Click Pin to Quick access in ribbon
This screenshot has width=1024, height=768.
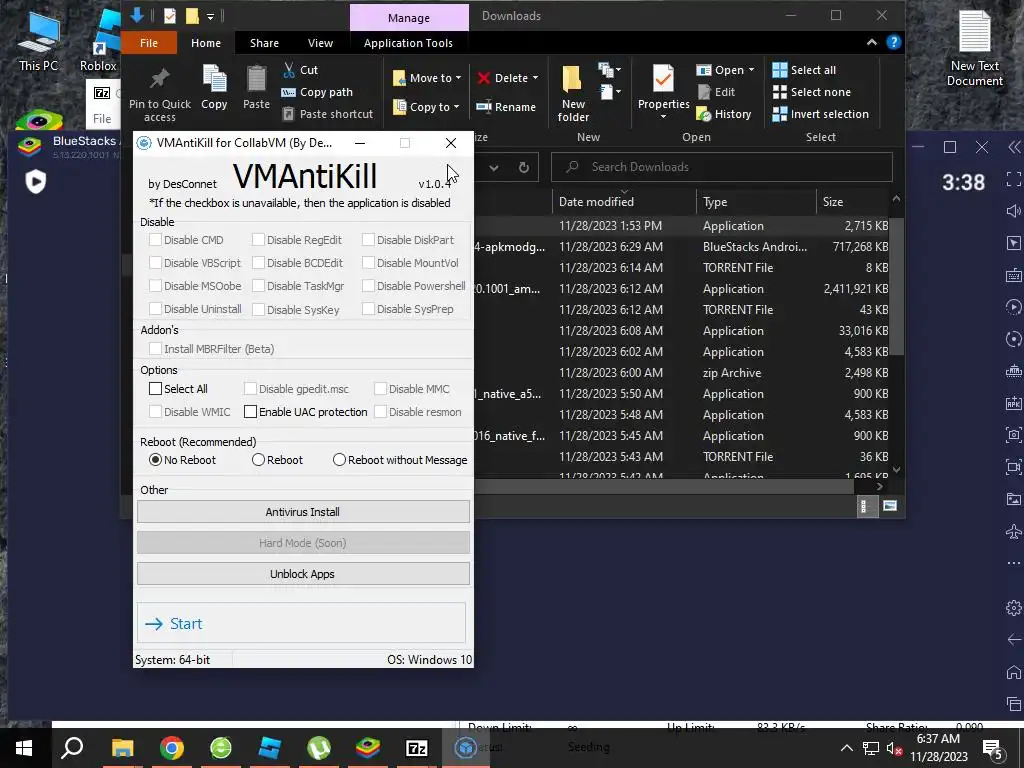point(159,94)
